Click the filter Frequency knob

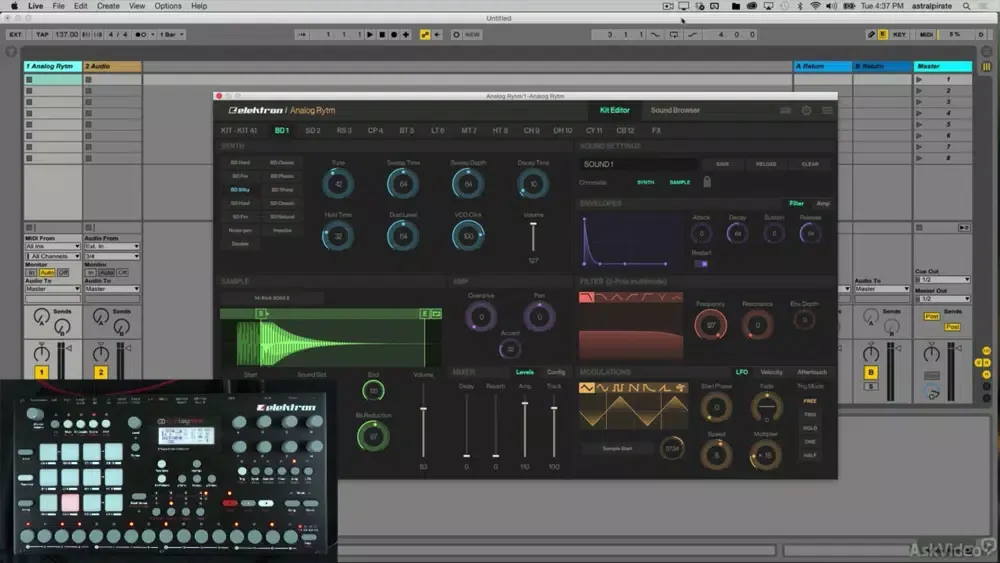710,325
